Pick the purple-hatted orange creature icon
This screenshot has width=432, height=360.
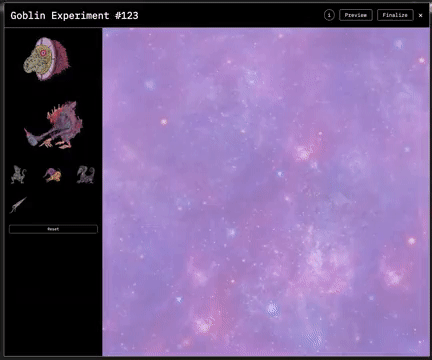52,175
